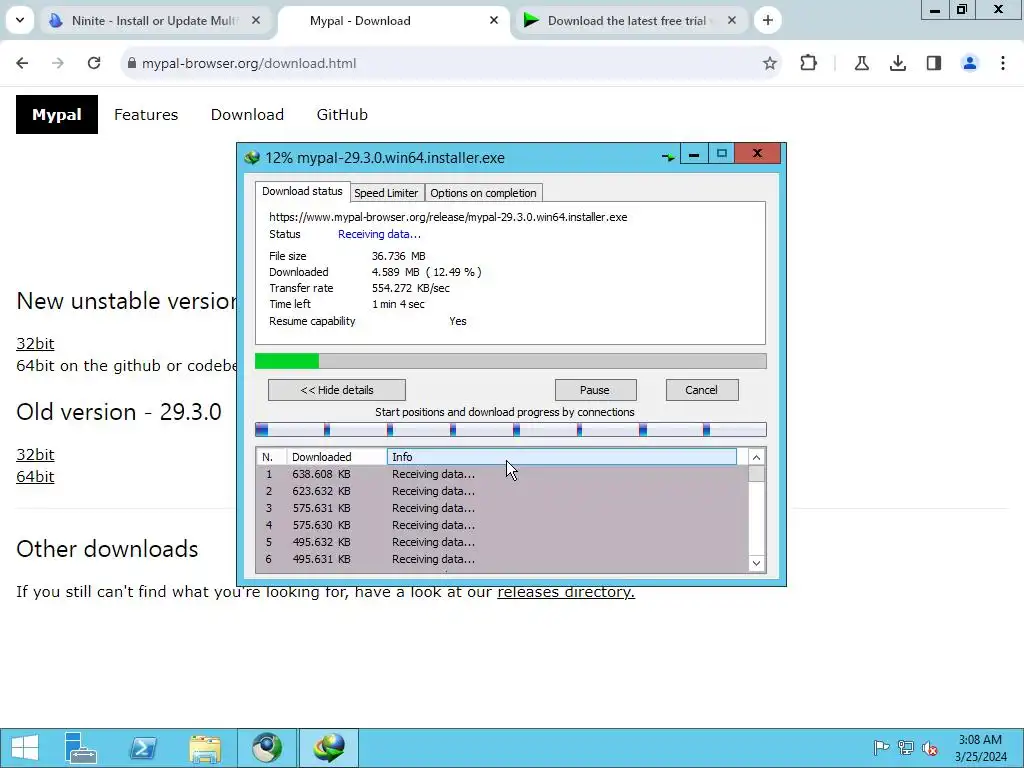The height and width of the screenshot is (768, 1024).
Task: Close the Download latest free trial tab
Action: click(732, 20)
